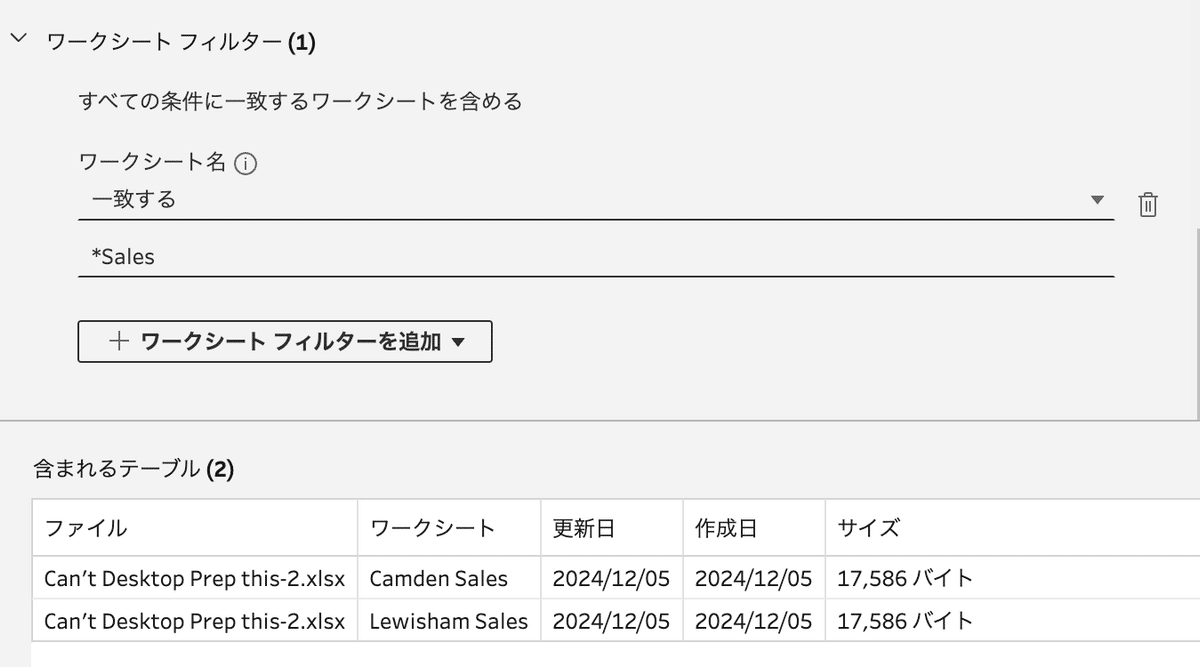Image resolution: width=1200 pixels, height=667 pixels.
Task: Click file name in Lewisham Sales row
Action: tap(195, 621)
